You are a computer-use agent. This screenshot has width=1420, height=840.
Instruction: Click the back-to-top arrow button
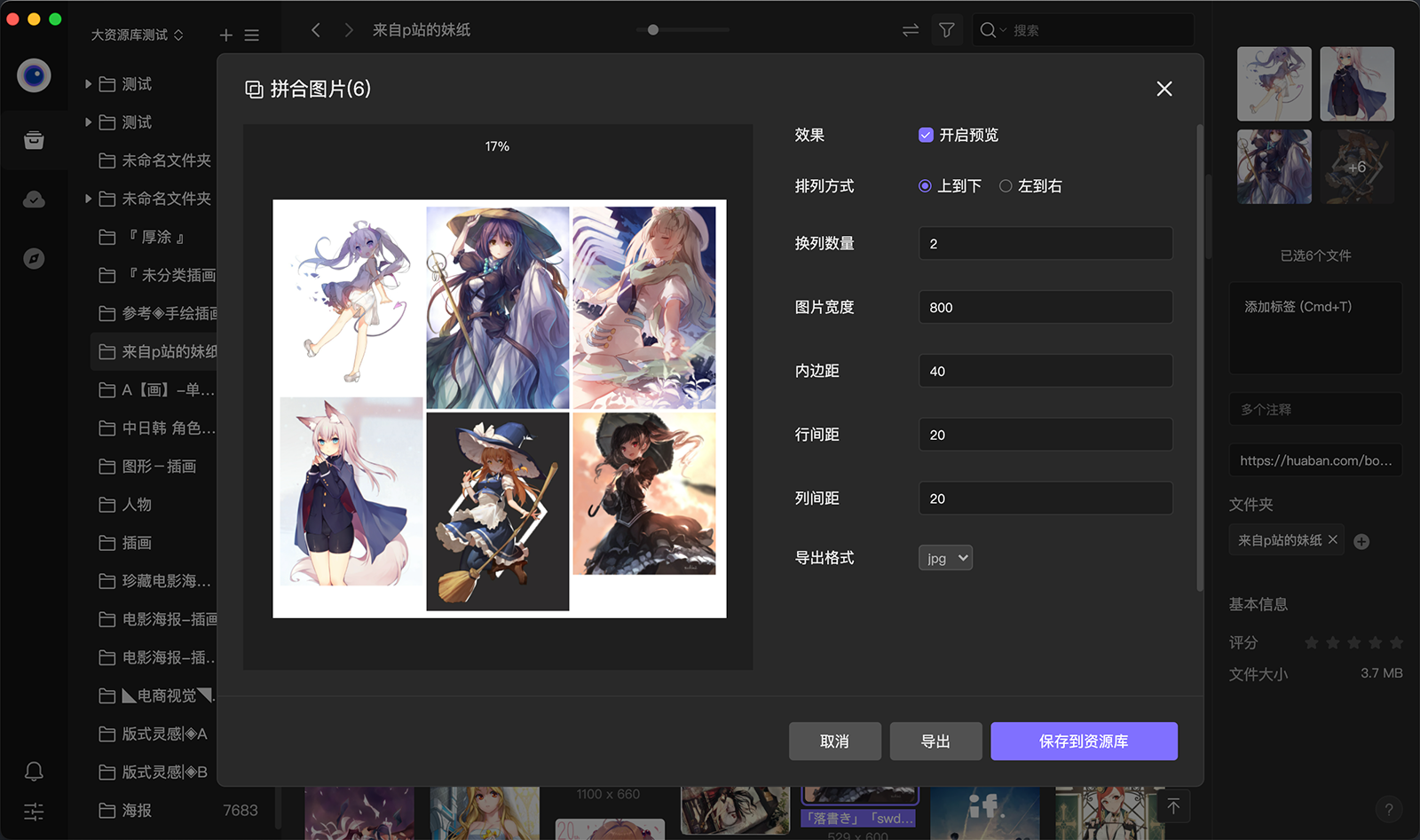coord(1173,806)
